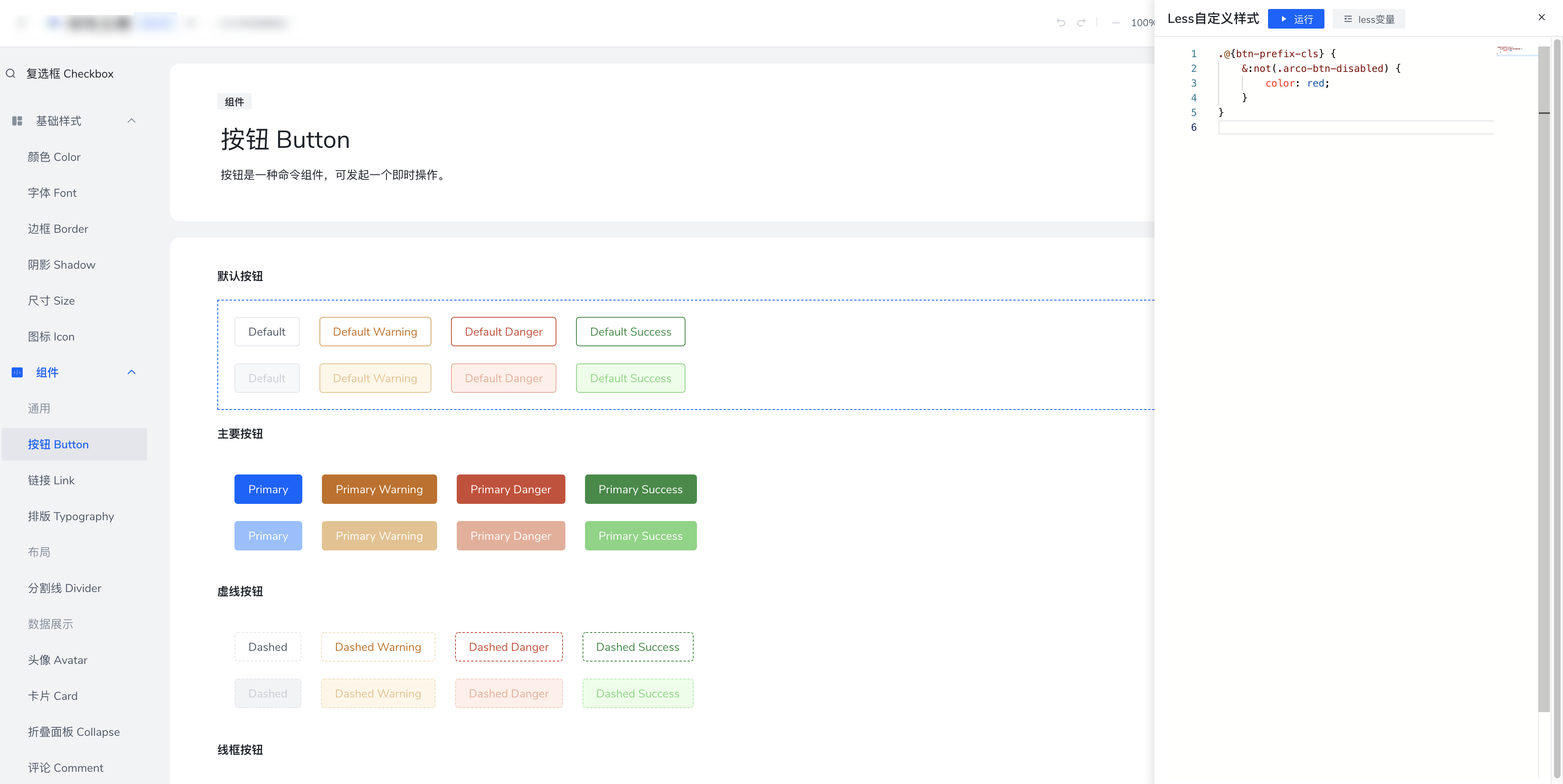Click the redo arrow icon
Image resolution: width=1563 pixels, height=784 pixels.
pyautogui.click(x=1081, y=22)
